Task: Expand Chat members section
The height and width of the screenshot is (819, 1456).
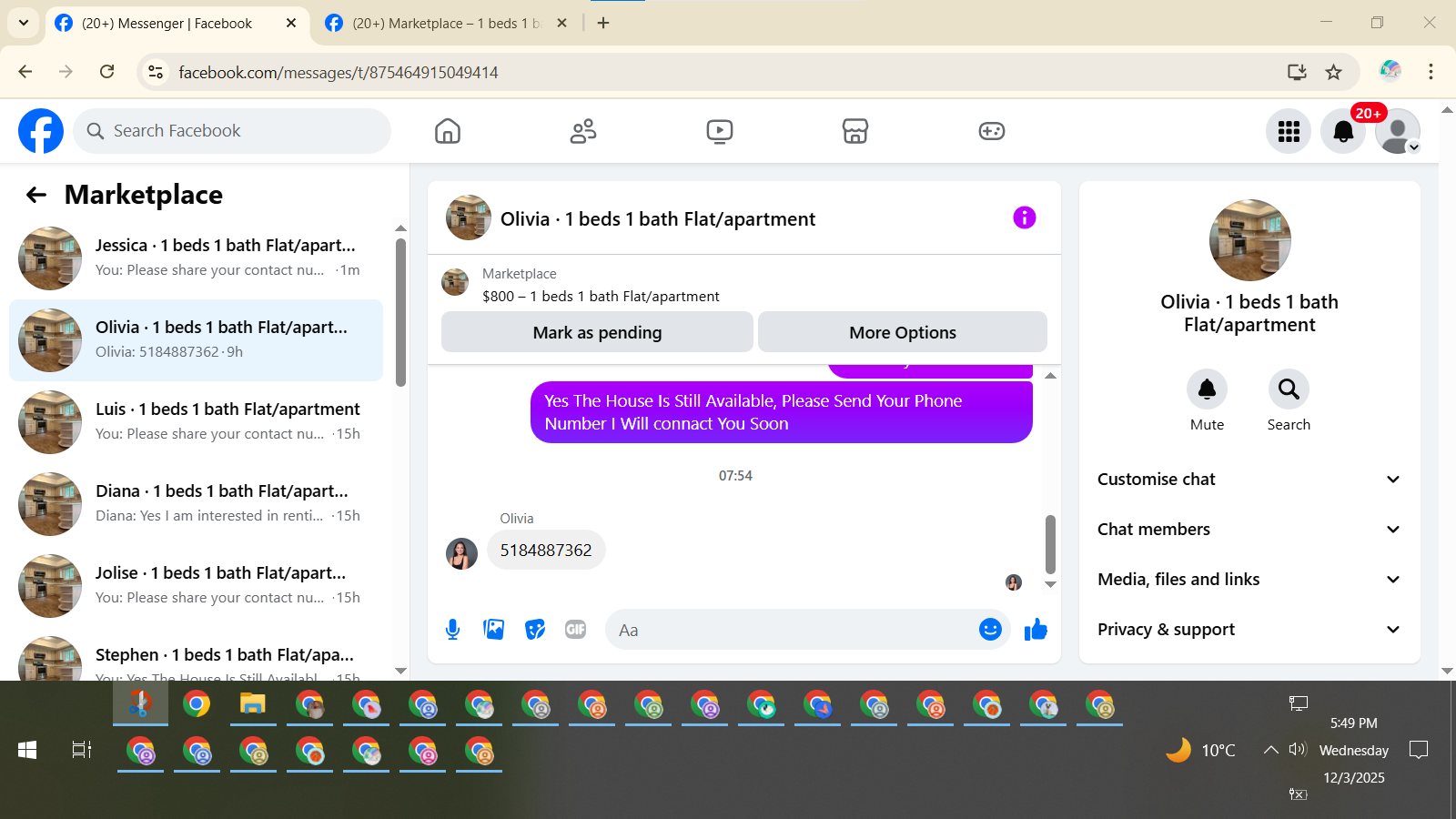Action: (1249, 530)
